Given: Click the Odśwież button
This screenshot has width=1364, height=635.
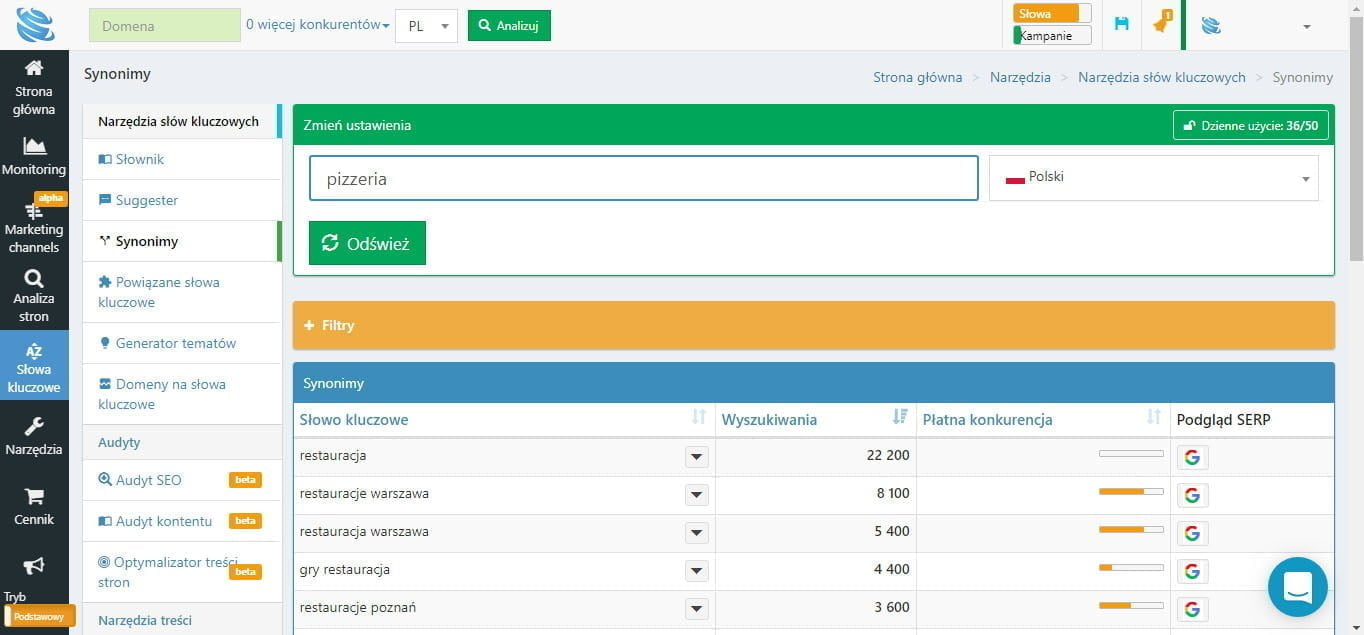Looking at the screenshot, I should [367, 243].
